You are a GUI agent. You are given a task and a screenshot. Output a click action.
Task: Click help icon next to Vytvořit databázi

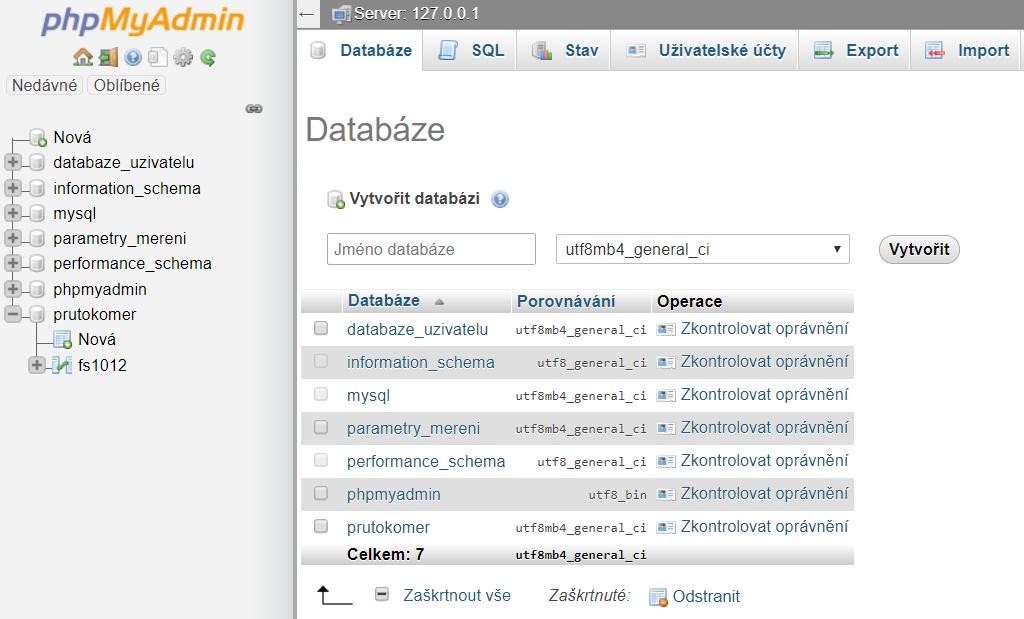500,199
